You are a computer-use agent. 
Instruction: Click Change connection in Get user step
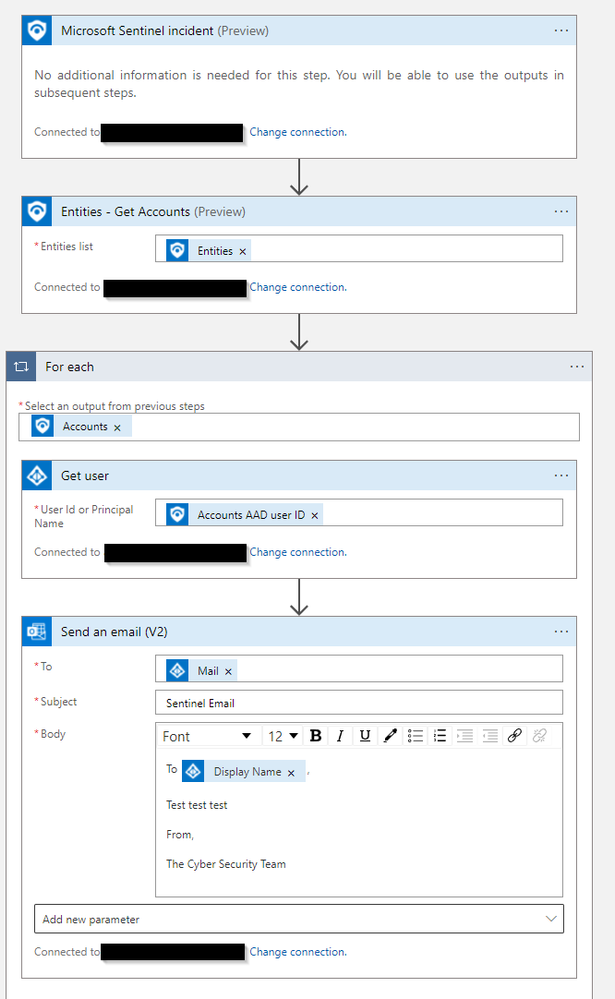[298, 552]
